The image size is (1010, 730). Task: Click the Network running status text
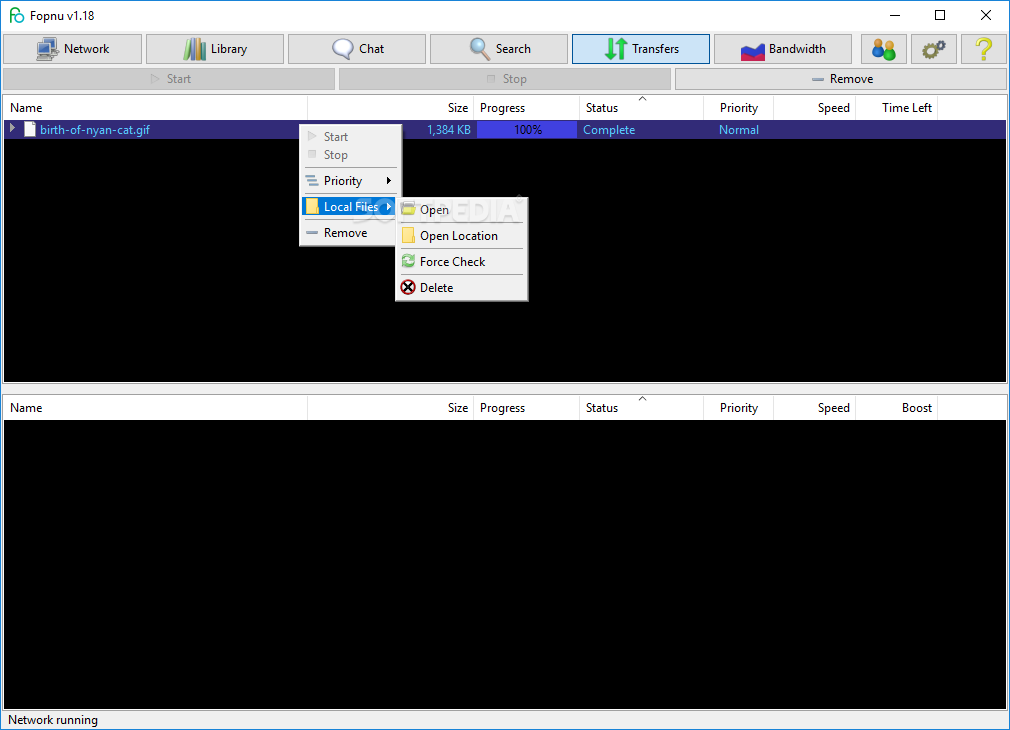pyautogui.click(x=53, y=720)
